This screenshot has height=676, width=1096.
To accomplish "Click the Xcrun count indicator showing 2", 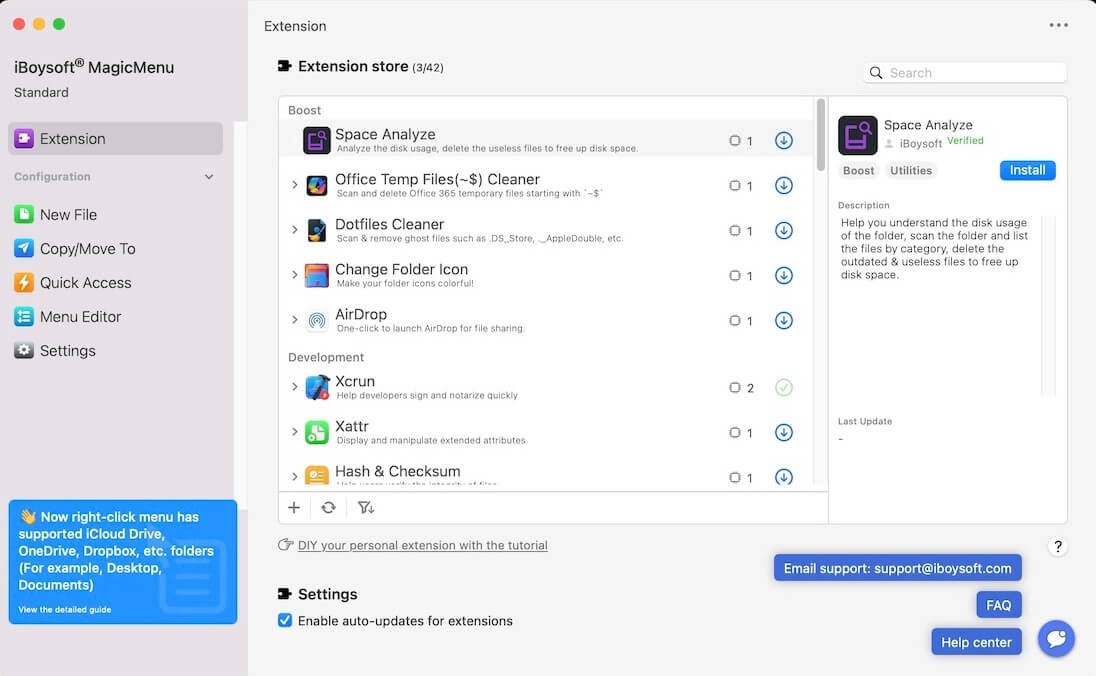I will pyautogui.click(x=742, y=387).
